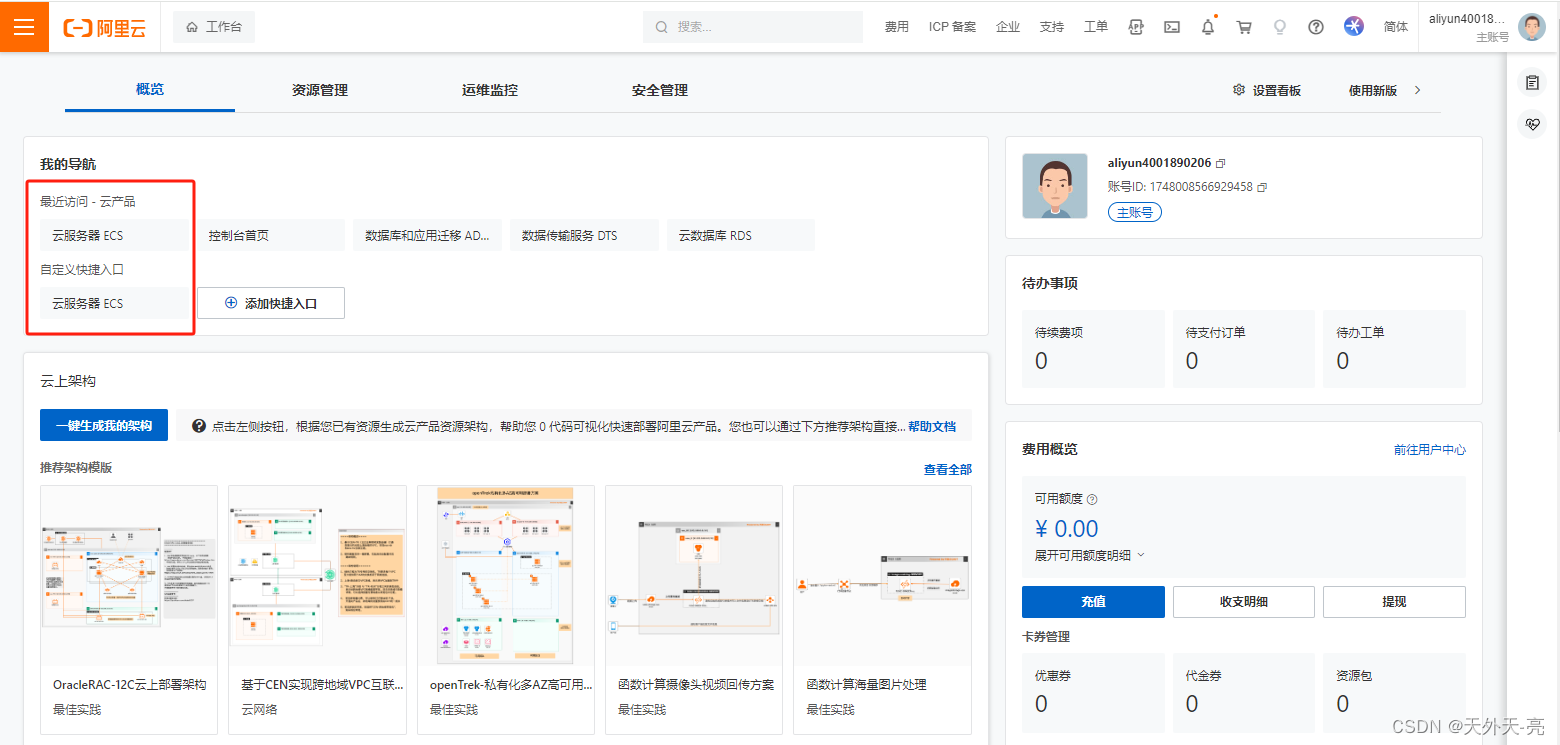Open 云数据库 RDS shortcut

click(741, 236)
